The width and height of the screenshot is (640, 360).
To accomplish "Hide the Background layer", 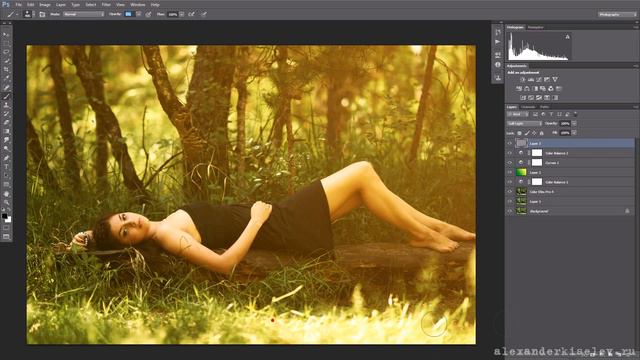I will point(509,211).
